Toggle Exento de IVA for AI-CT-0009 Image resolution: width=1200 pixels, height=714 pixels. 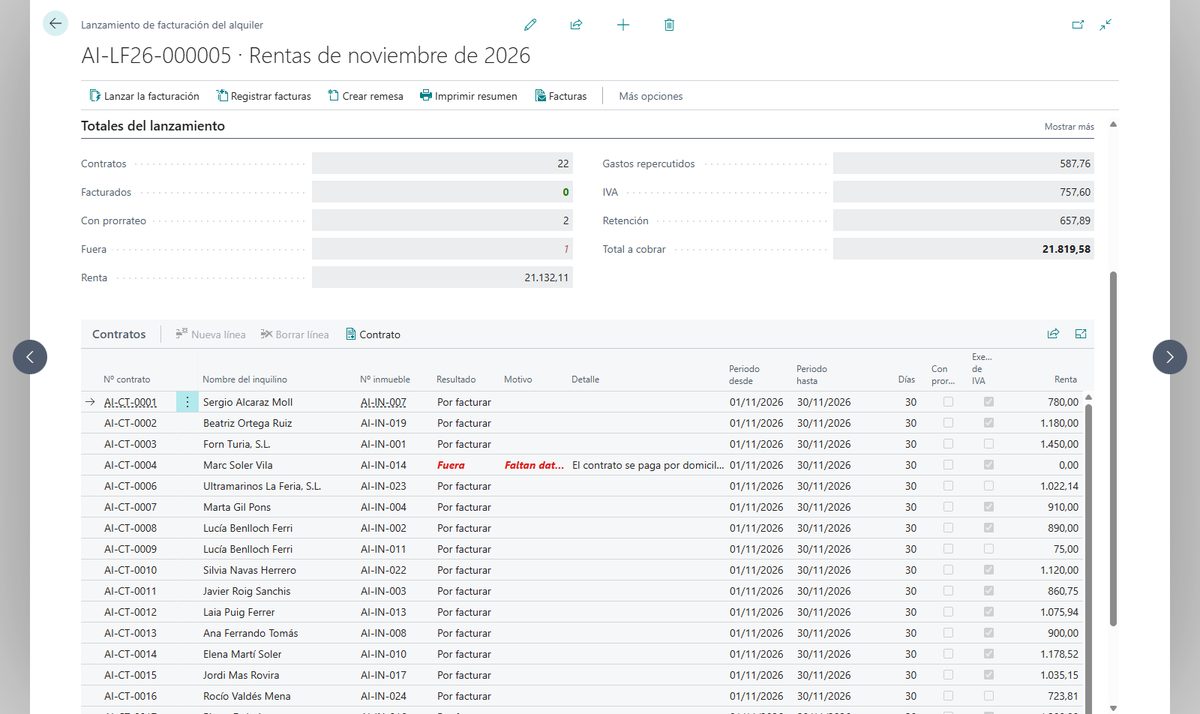click(x=989, y=549)
